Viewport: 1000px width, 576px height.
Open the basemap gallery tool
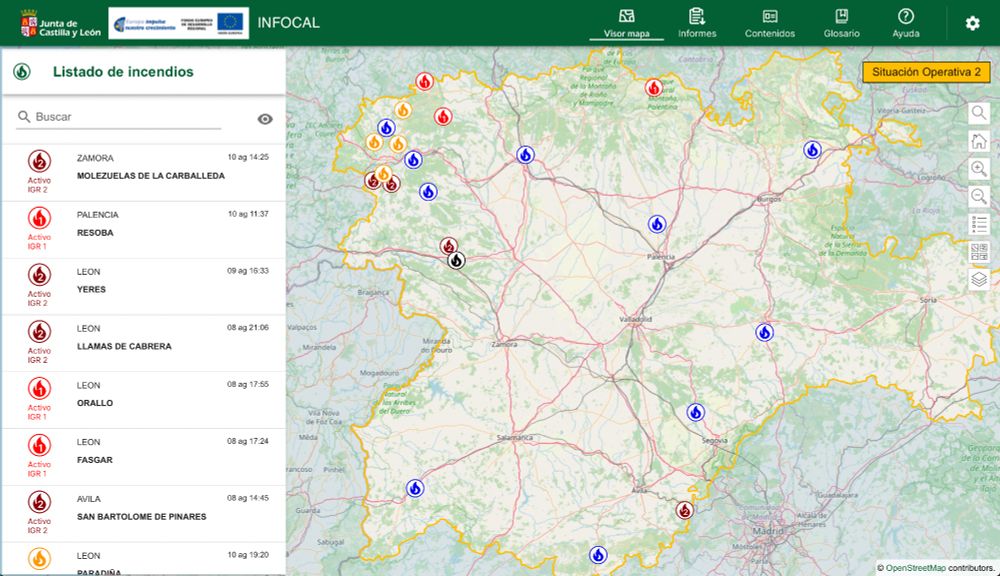[x=979, y=252]
